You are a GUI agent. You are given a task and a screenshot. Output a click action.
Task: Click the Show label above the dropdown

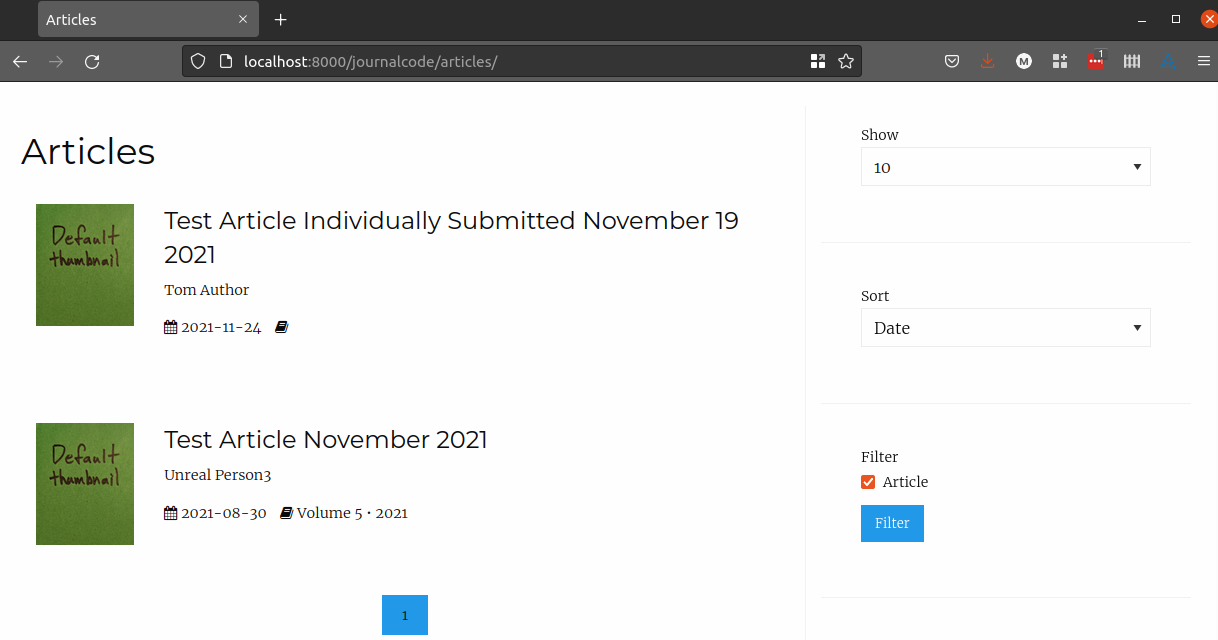pyautogui.click(x=880, y=135)
